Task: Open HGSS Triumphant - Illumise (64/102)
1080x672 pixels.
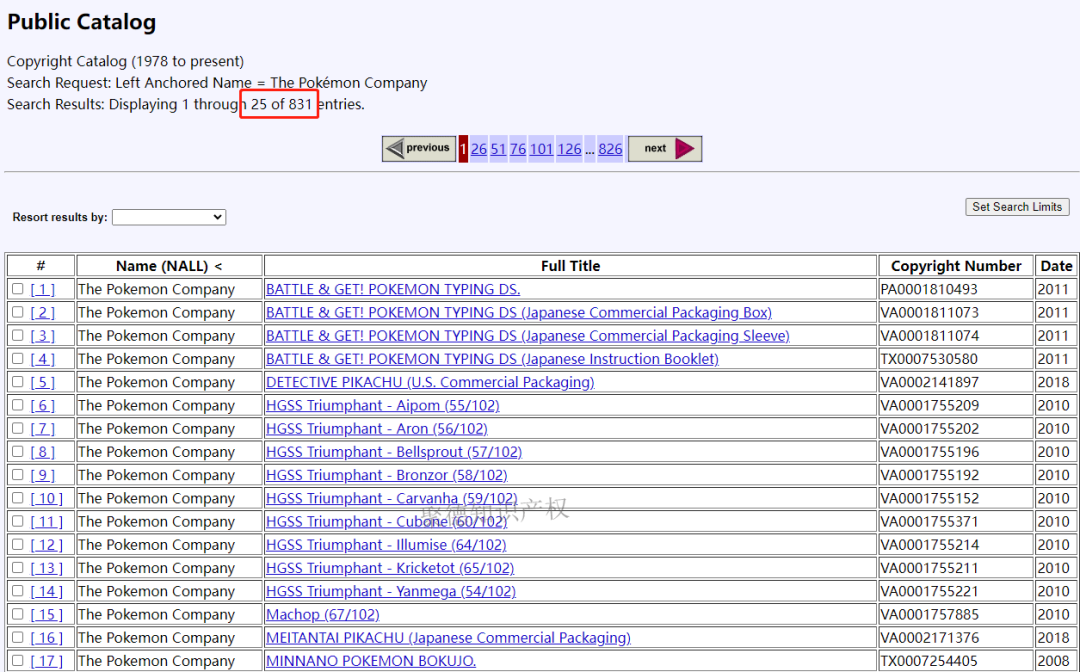Action: pyautogui.click(x=386, y=545)
